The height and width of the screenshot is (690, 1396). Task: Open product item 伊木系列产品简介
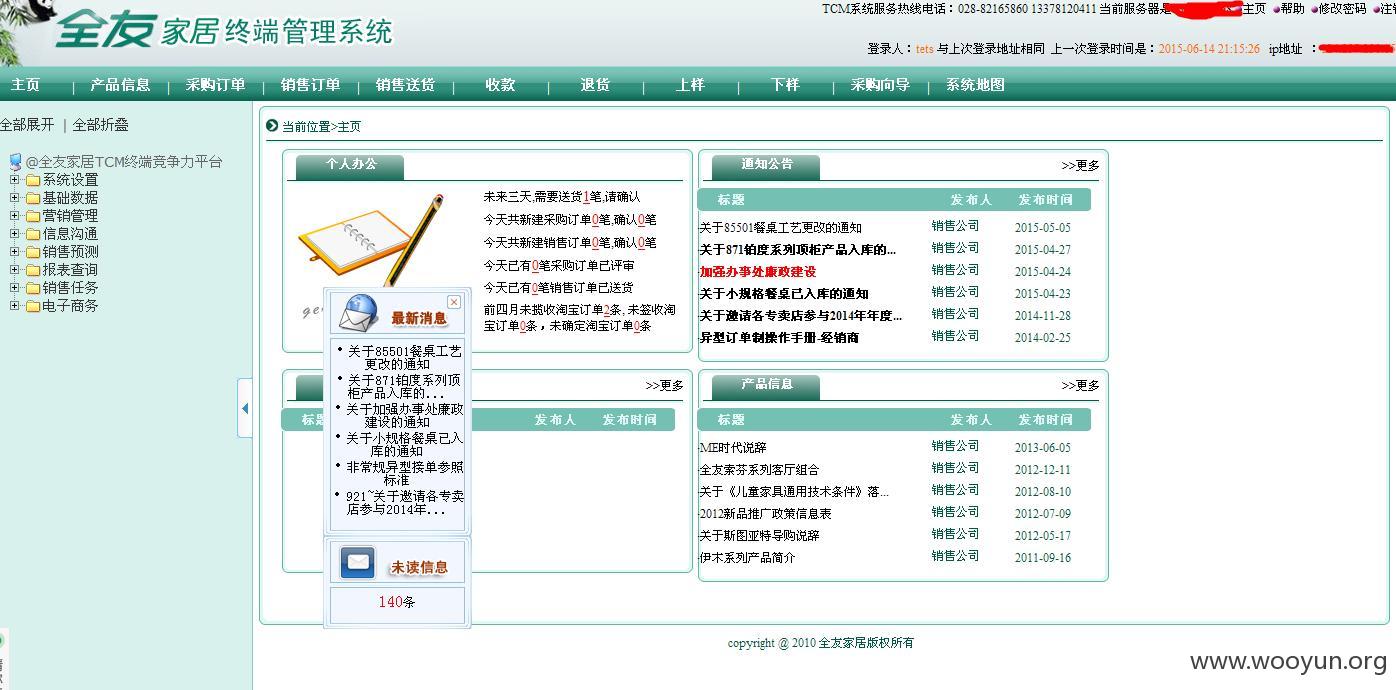point(746,558)
